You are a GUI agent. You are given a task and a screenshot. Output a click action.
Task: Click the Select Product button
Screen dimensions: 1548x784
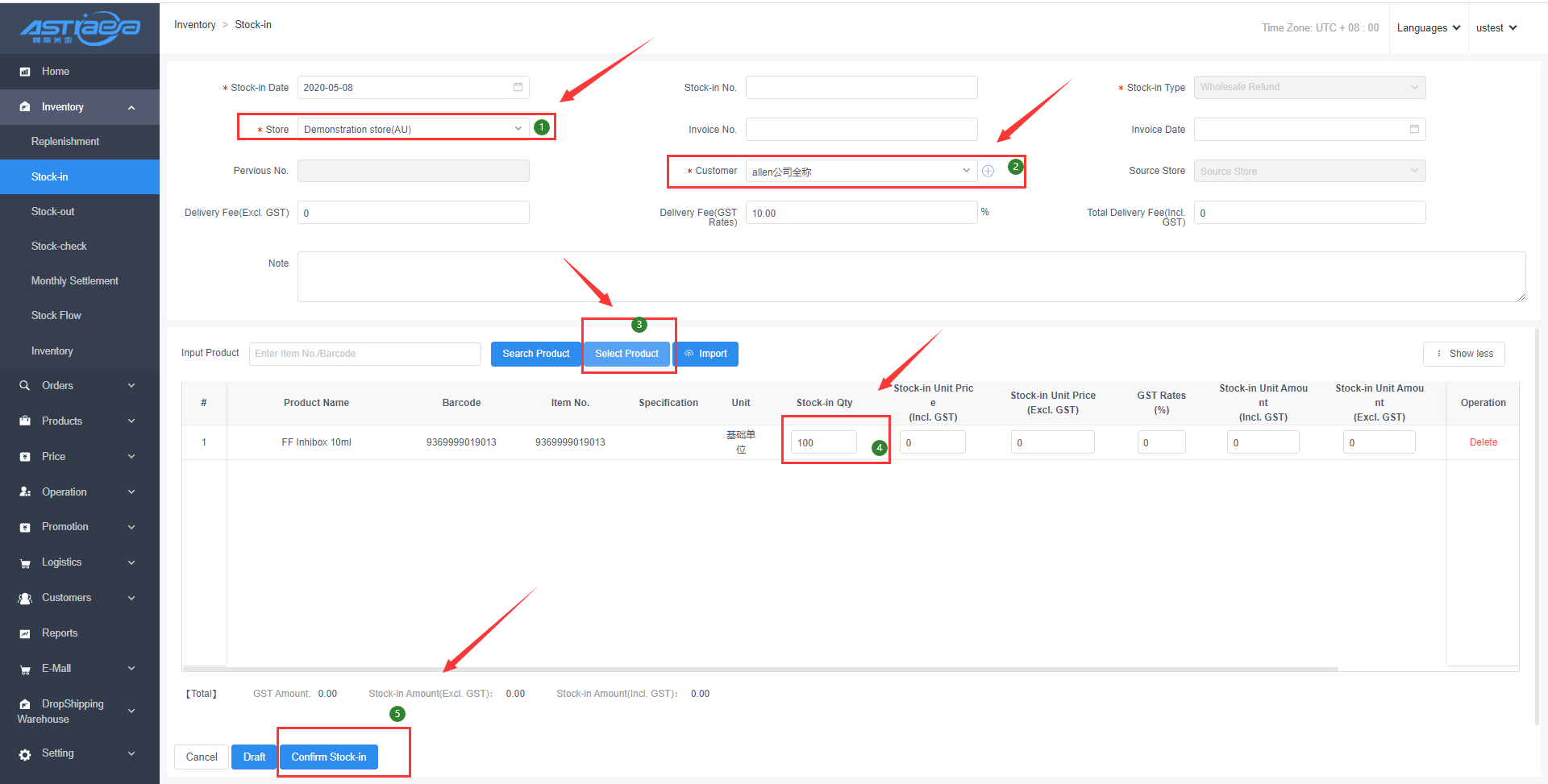pos(626,354)
